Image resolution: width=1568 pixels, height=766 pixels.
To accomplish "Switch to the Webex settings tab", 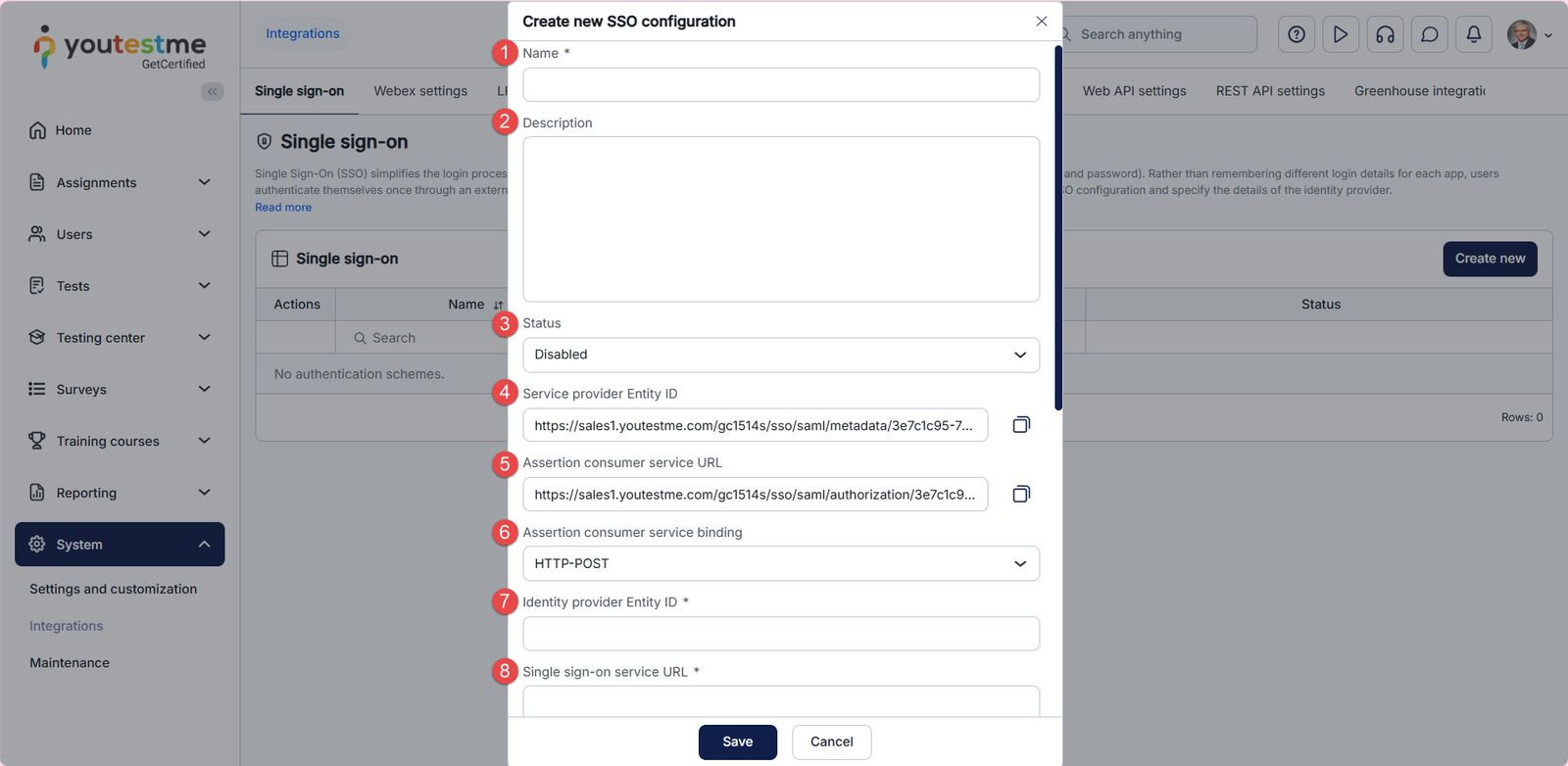I will point(420,91).
